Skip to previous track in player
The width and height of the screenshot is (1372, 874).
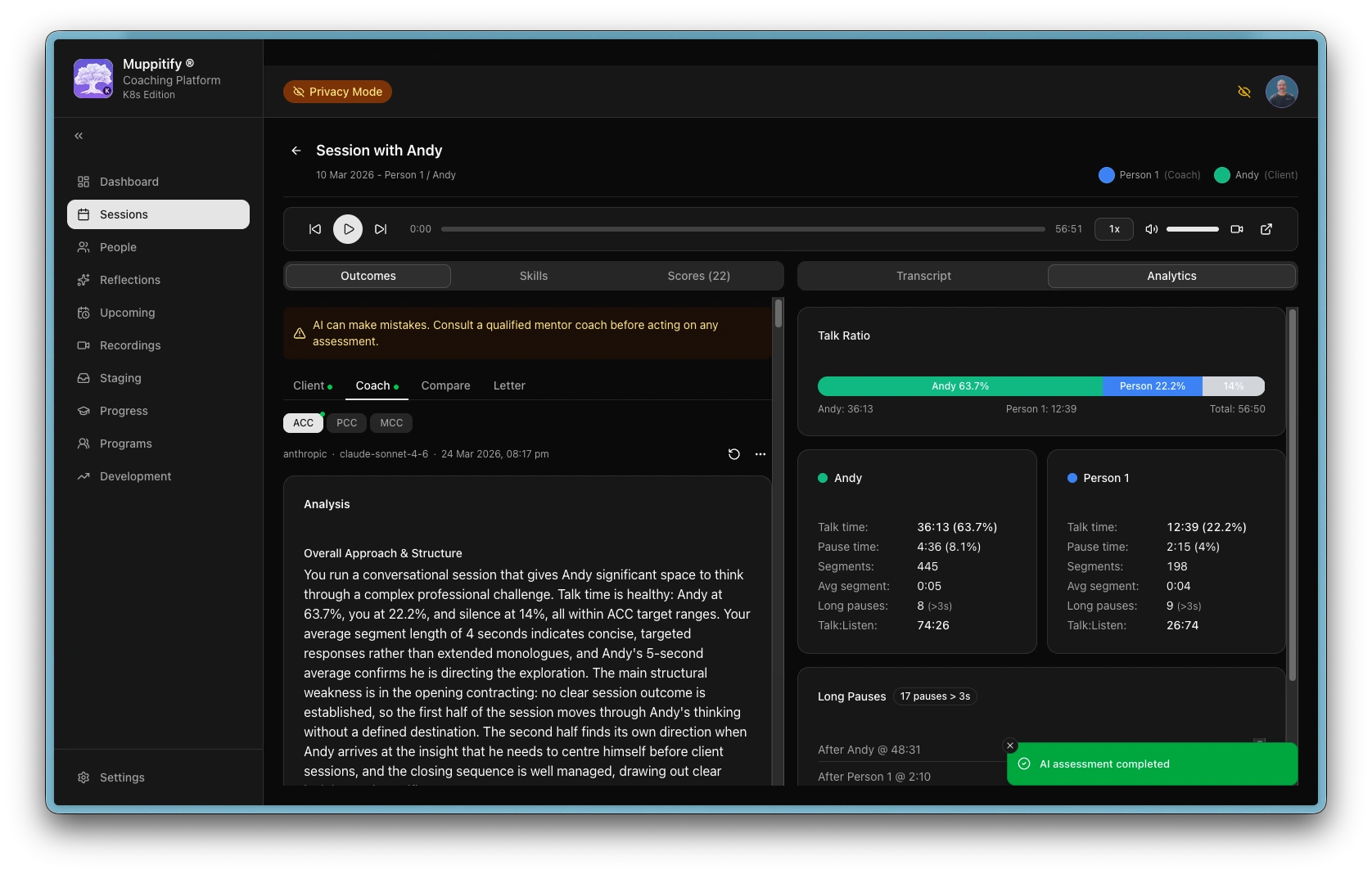315,229
